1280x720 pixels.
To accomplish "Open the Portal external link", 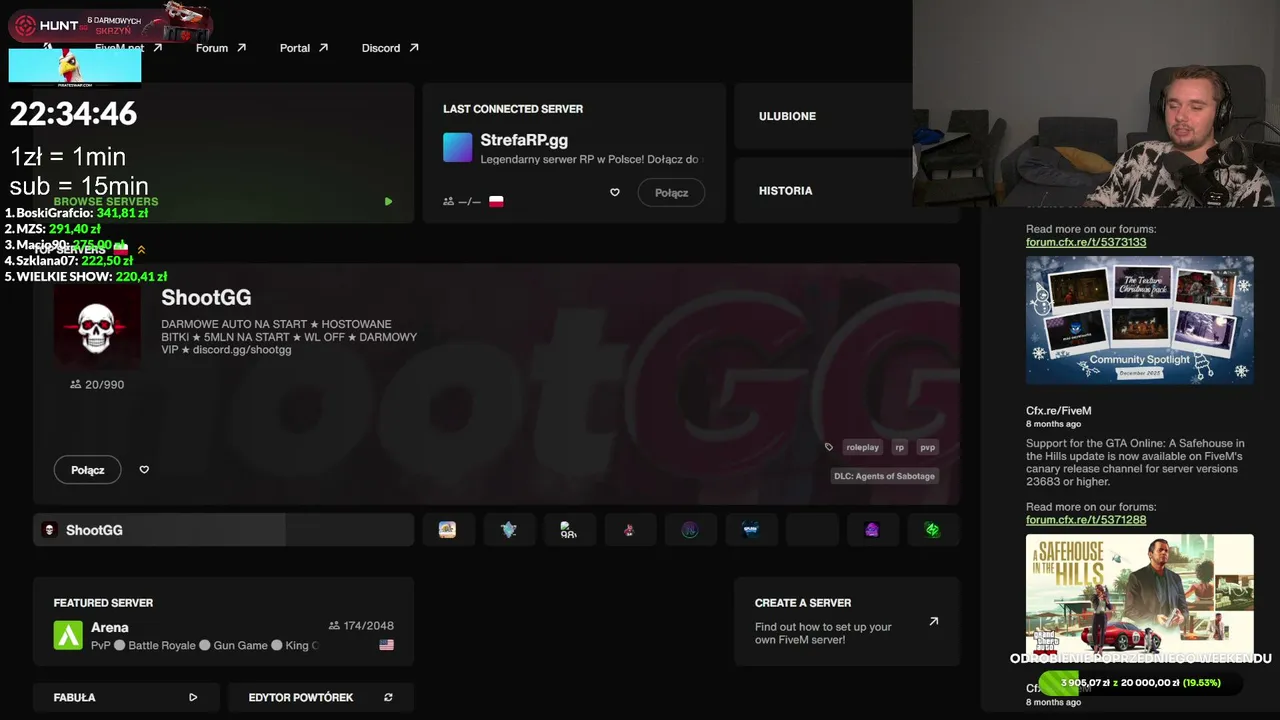I will pos(304,48).
